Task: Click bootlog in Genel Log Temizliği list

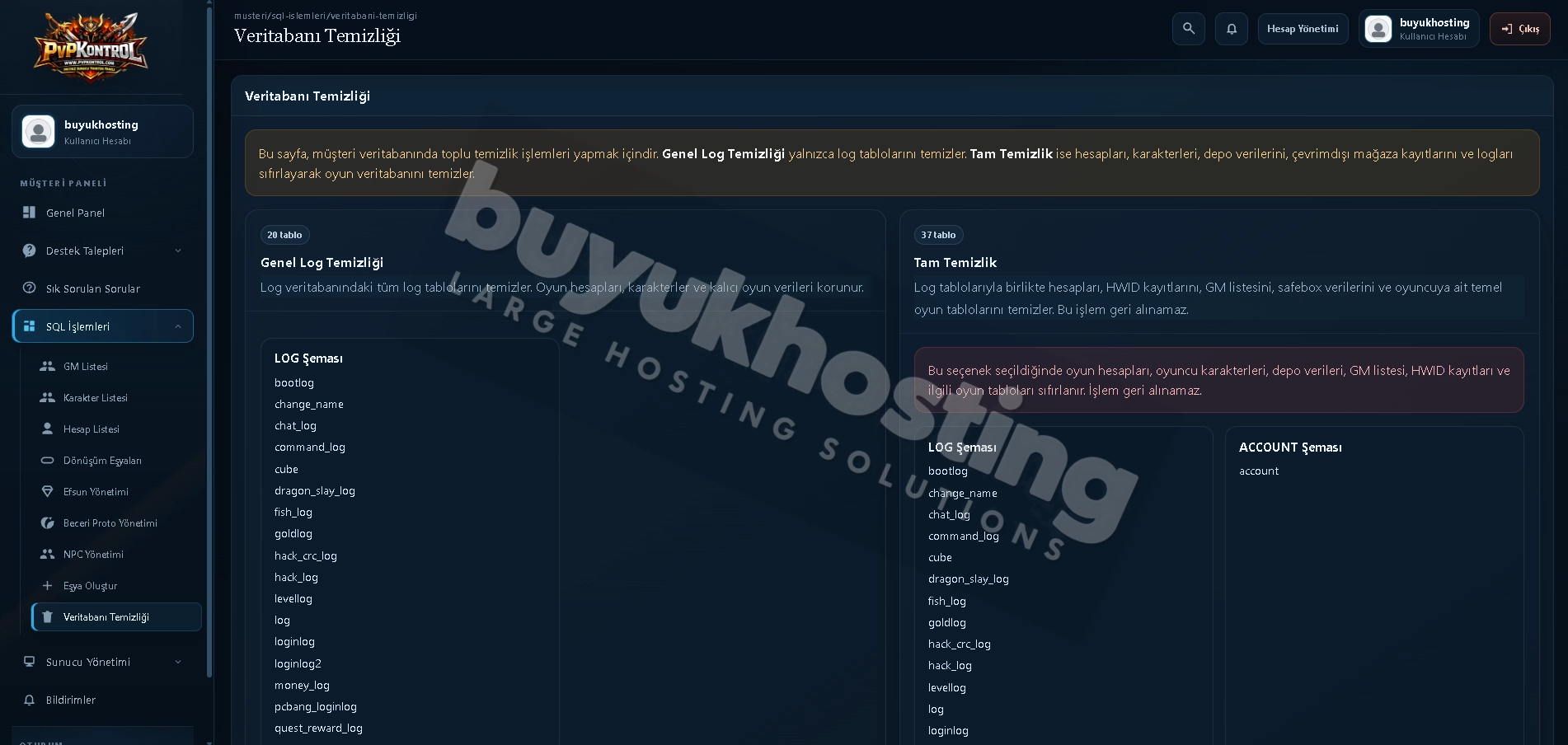Action: coord(294,383)
